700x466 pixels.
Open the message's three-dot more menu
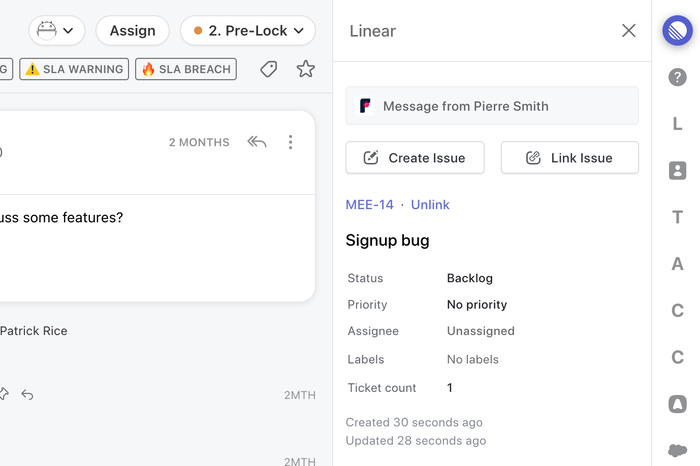[290, 142]
